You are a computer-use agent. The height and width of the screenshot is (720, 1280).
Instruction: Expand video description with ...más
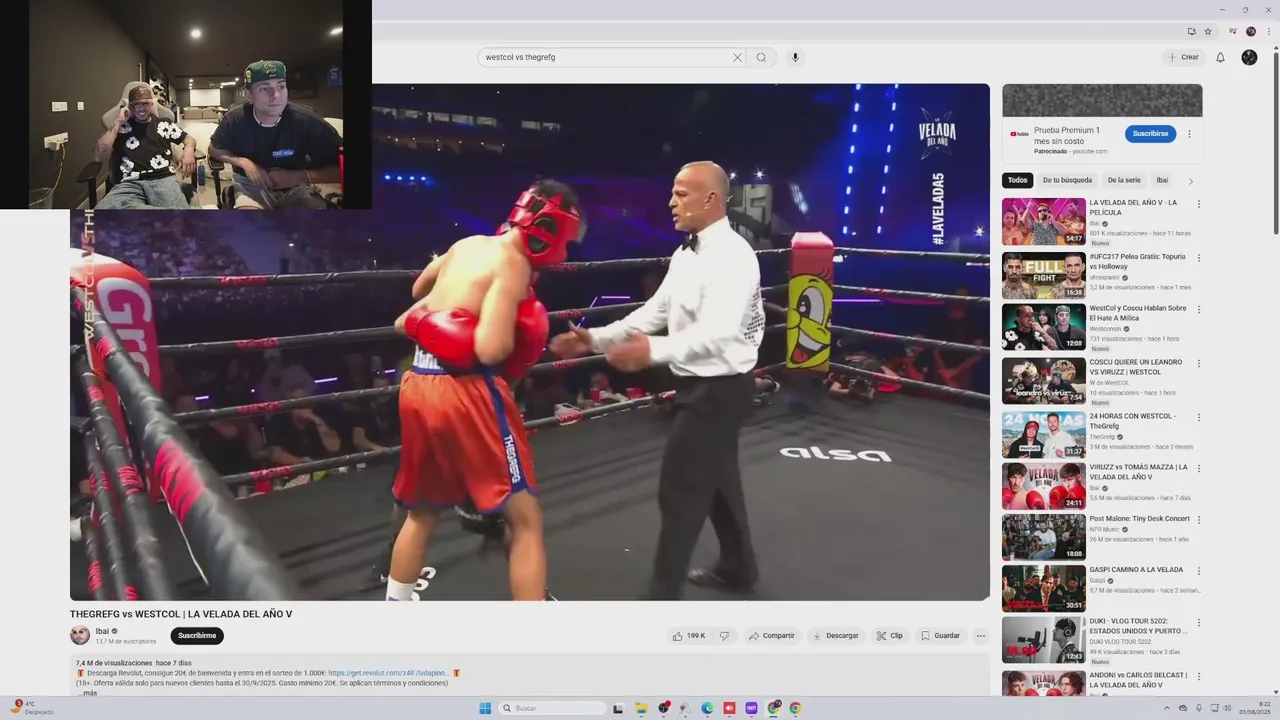[x=87, y=693]
